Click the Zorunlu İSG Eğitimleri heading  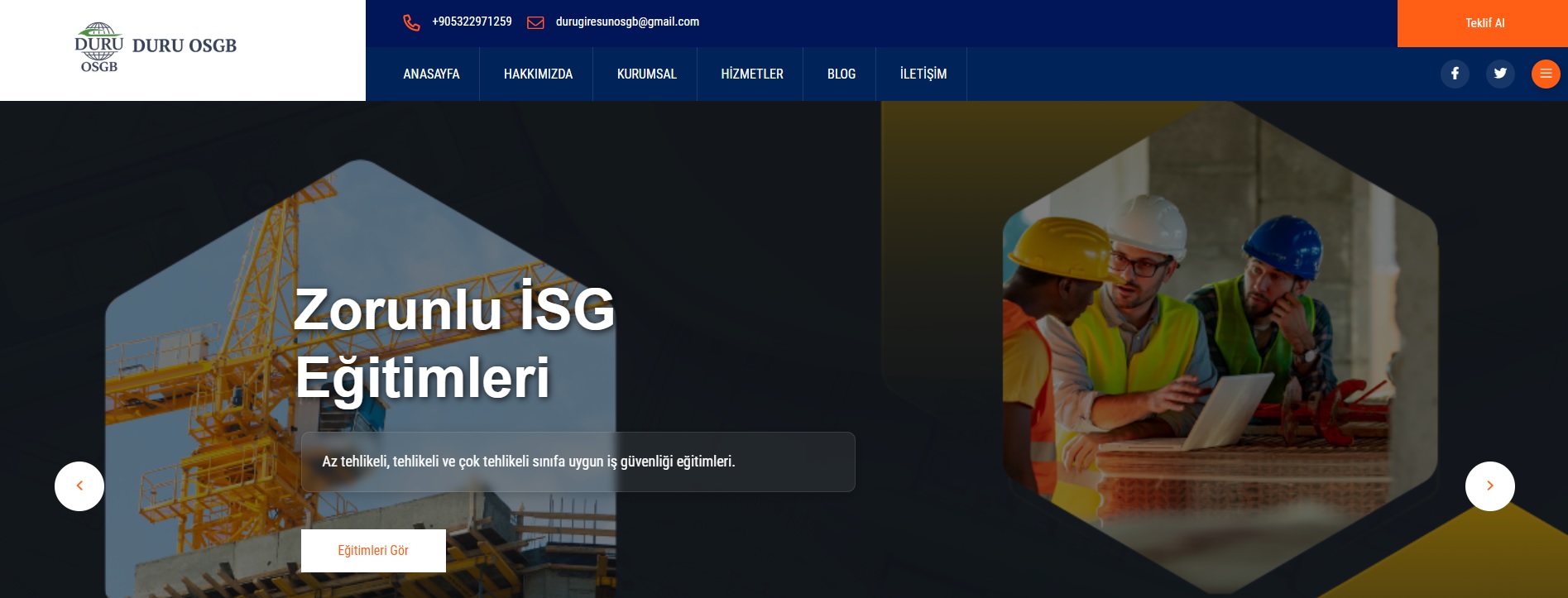tap(454, 343)
